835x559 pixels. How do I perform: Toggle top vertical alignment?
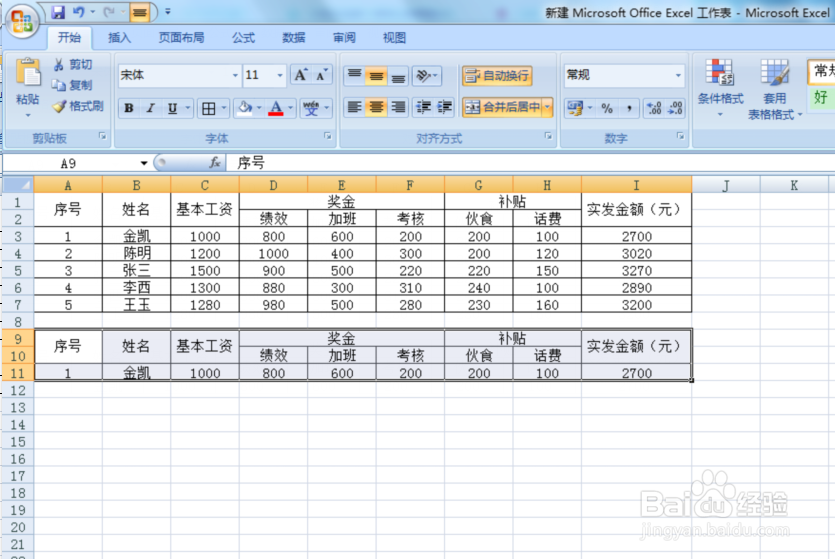[x=354, y=76]
